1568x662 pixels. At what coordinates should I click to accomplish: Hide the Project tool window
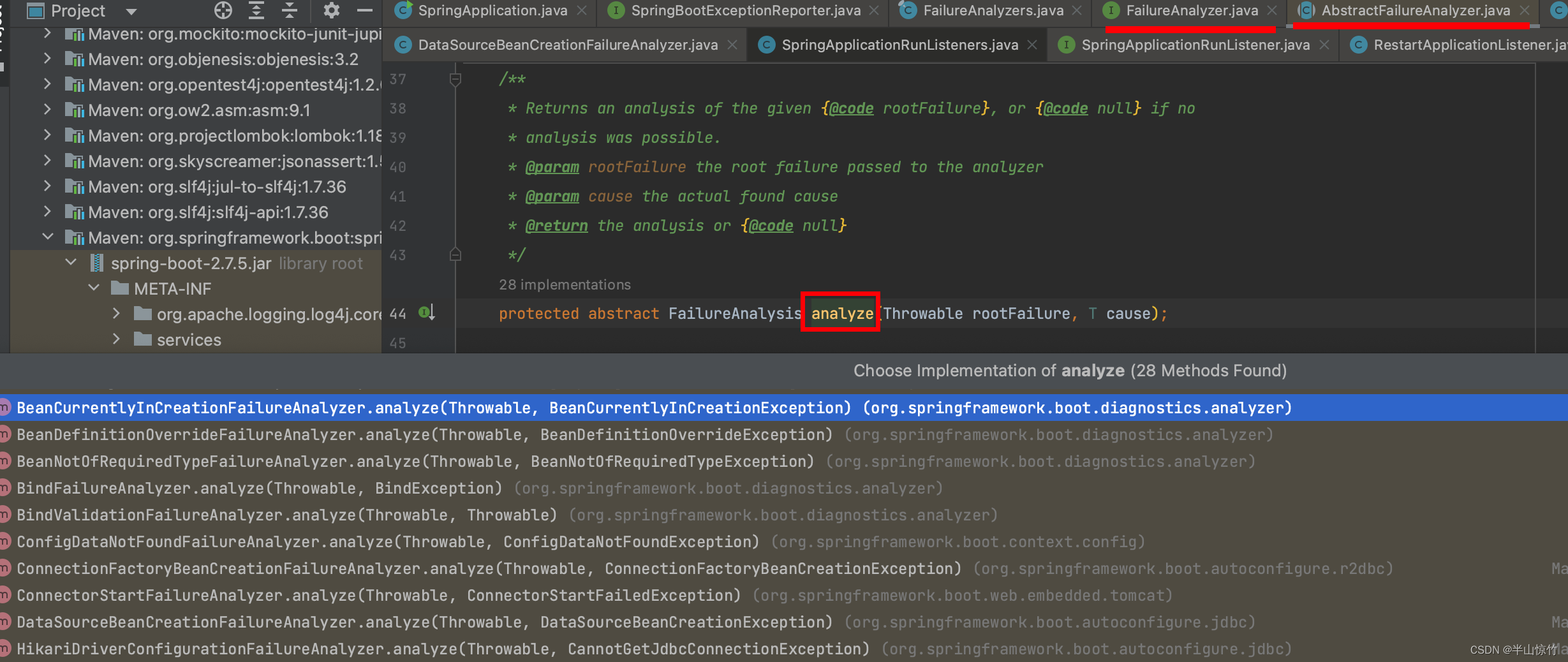[364, 10]
